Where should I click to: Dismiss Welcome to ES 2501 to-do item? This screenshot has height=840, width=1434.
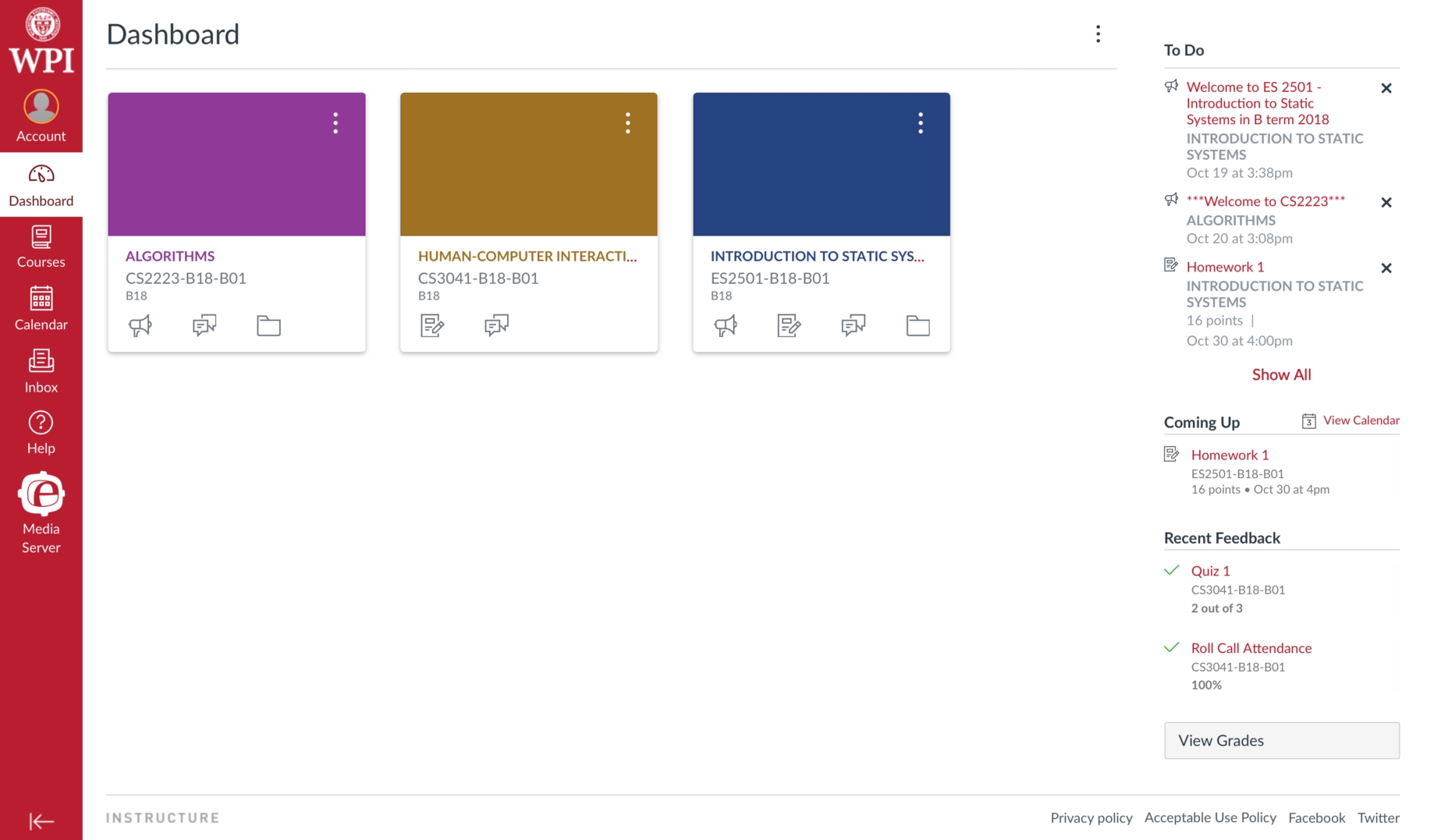pos(1386,88)
